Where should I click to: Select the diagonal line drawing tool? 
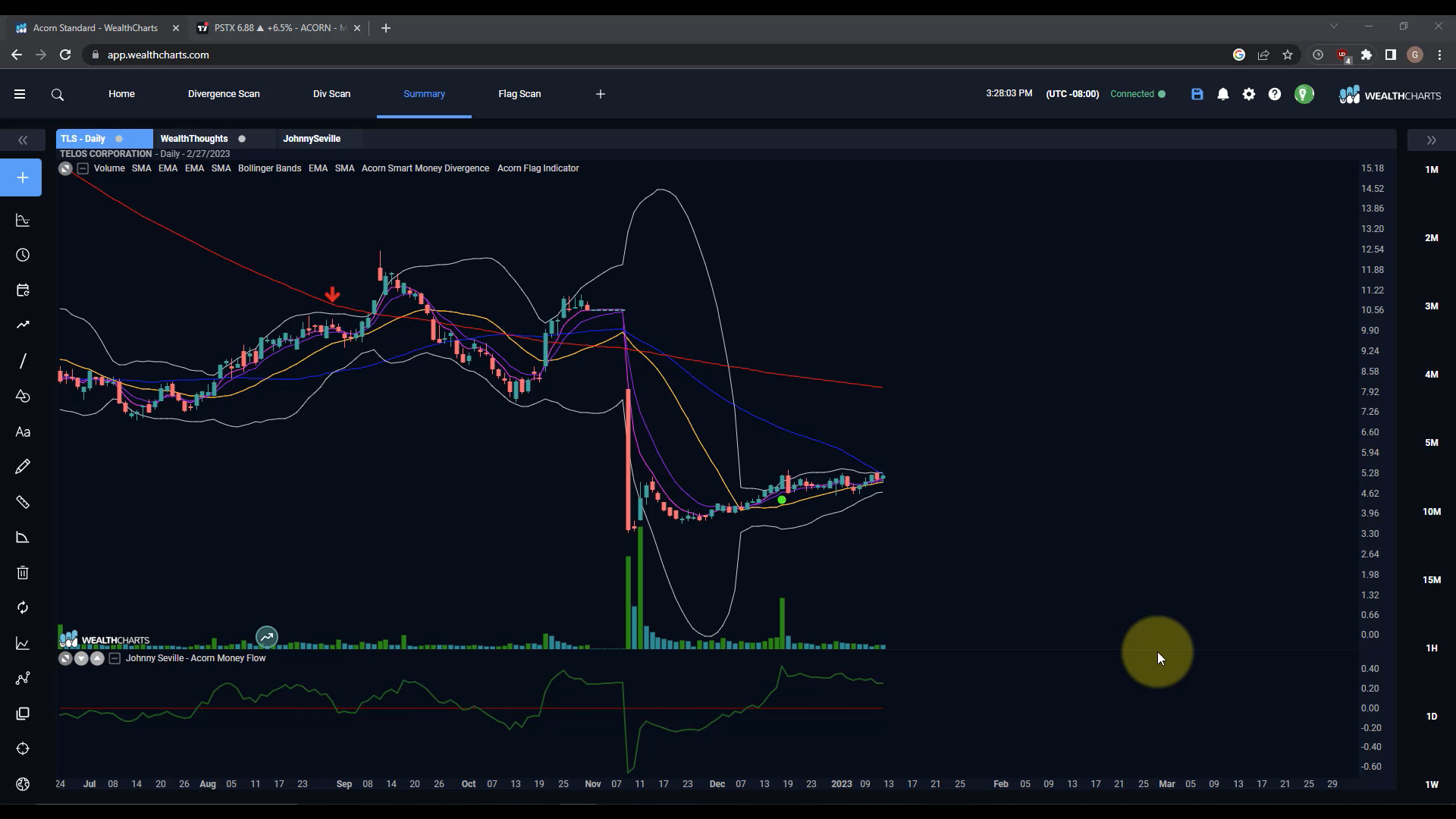(x=23, y=361)
